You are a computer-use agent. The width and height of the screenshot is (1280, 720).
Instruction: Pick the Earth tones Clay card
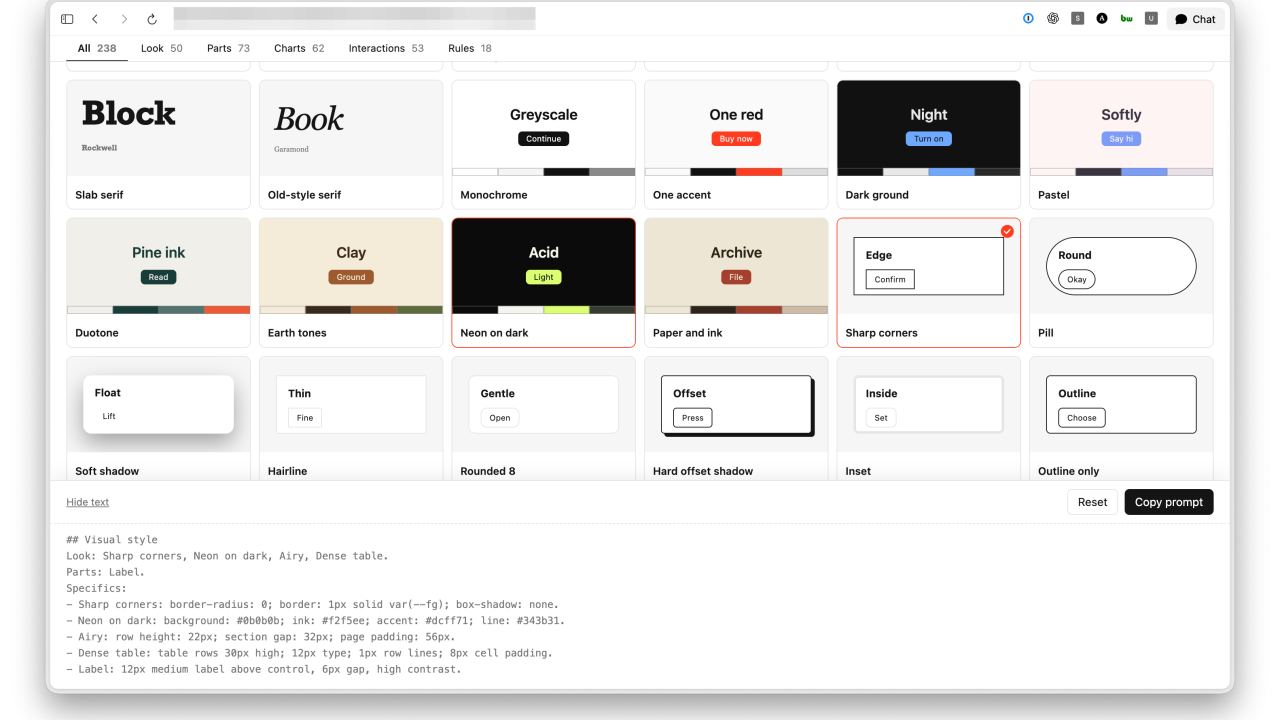point(351,282)
